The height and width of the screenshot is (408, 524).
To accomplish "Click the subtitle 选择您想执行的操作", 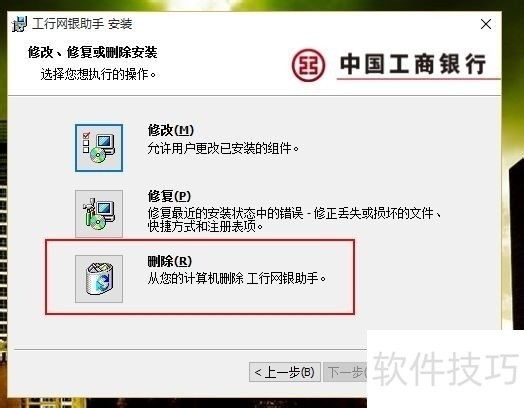I will tap(98, 74).
